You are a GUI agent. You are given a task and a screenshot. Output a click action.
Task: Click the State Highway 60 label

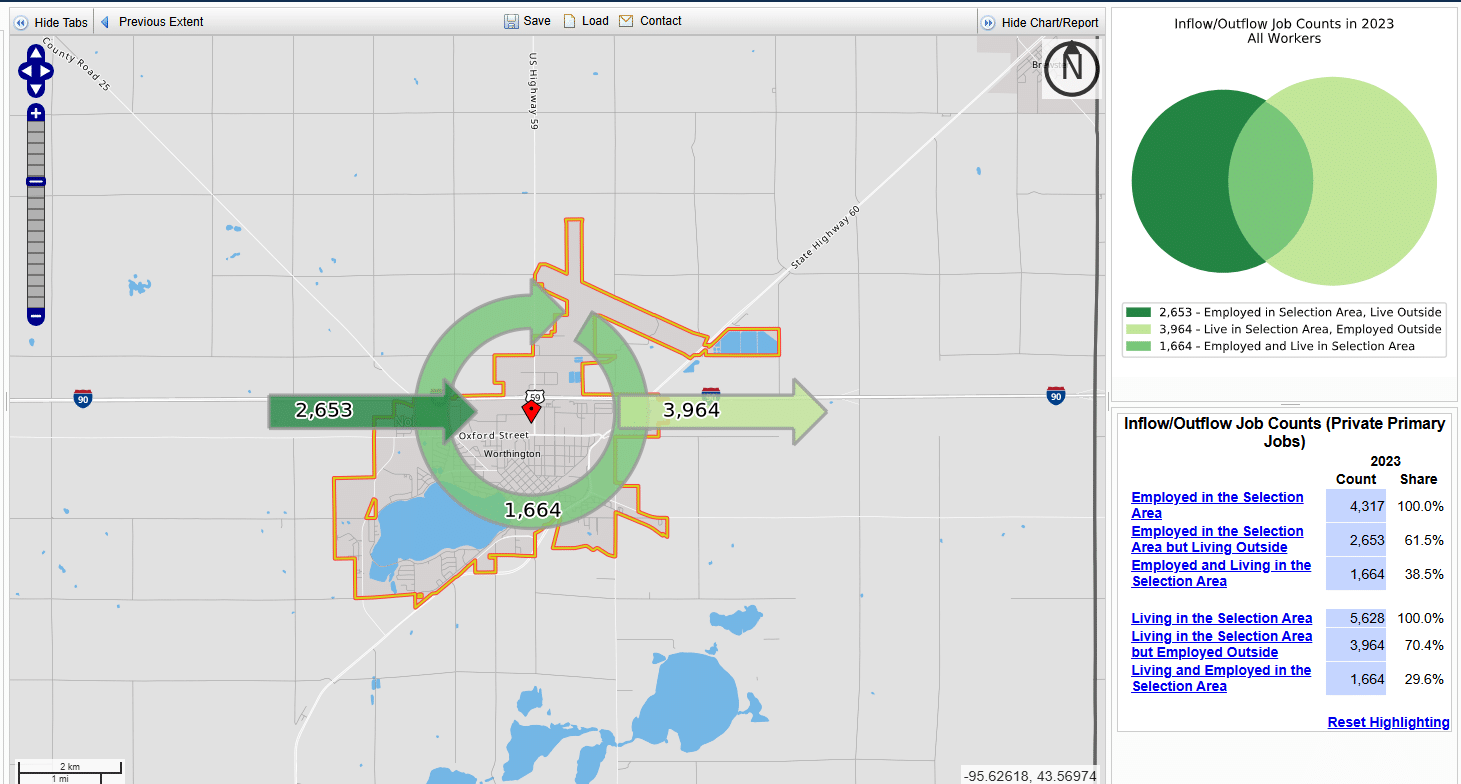click(x=826, y=238)
